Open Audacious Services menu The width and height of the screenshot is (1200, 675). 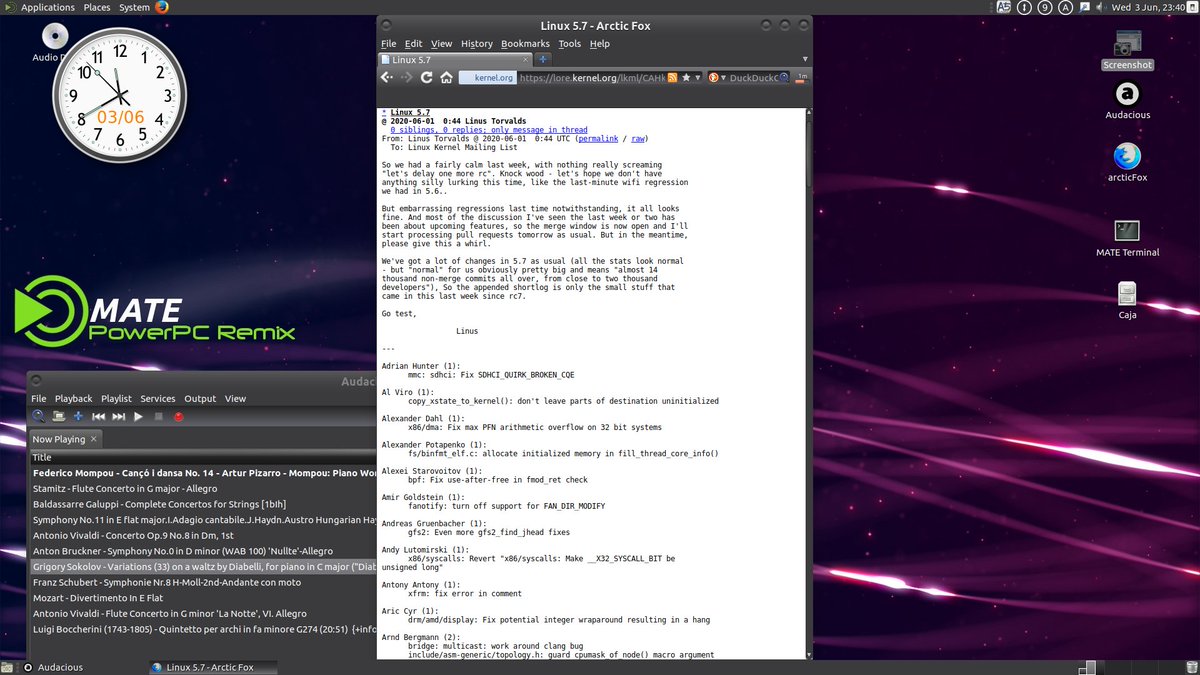click(x=158, y=398)
